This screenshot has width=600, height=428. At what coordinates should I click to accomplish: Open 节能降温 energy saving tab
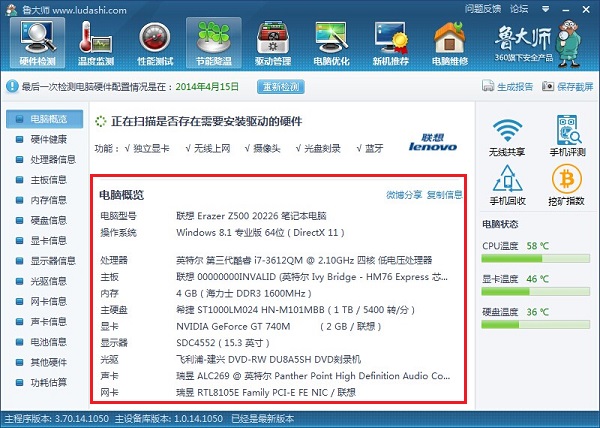[215, 40]
